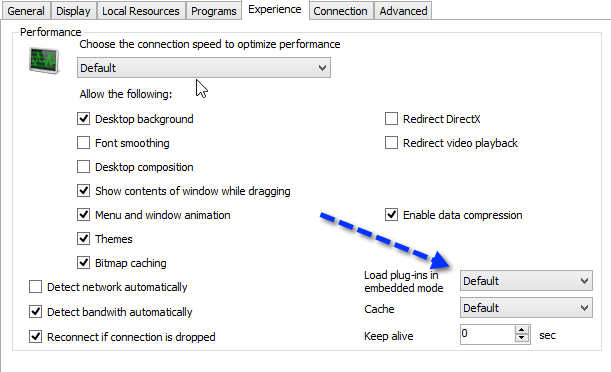Enable Redirect video playback

click(391, 143)
